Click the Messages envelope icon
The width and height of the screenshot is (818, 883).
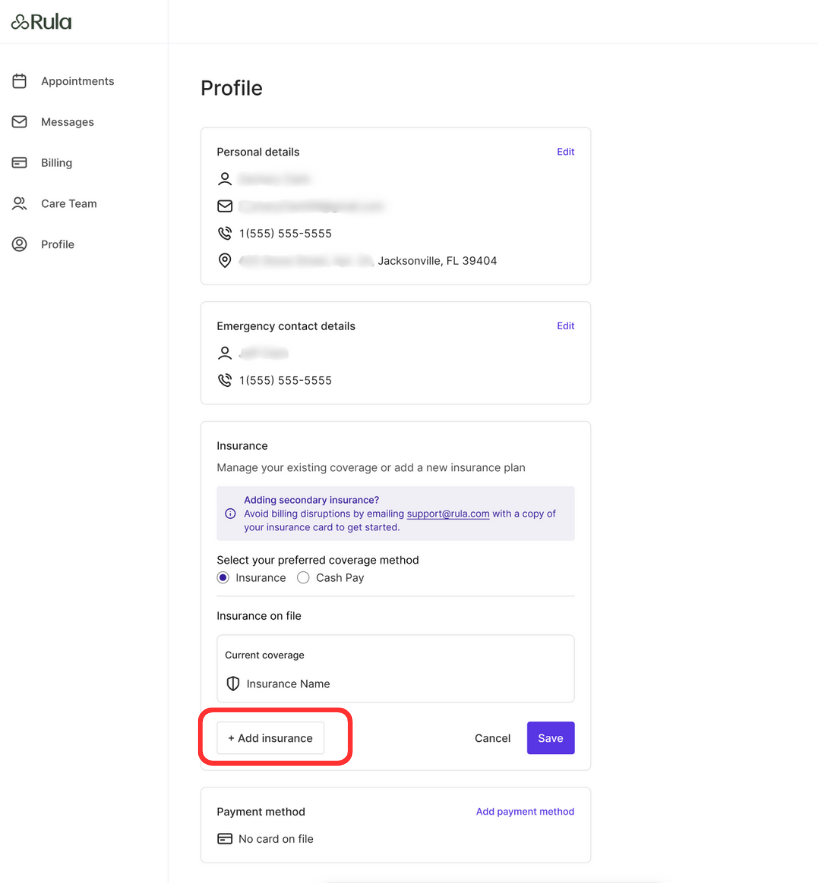click(x=19, y=122)
